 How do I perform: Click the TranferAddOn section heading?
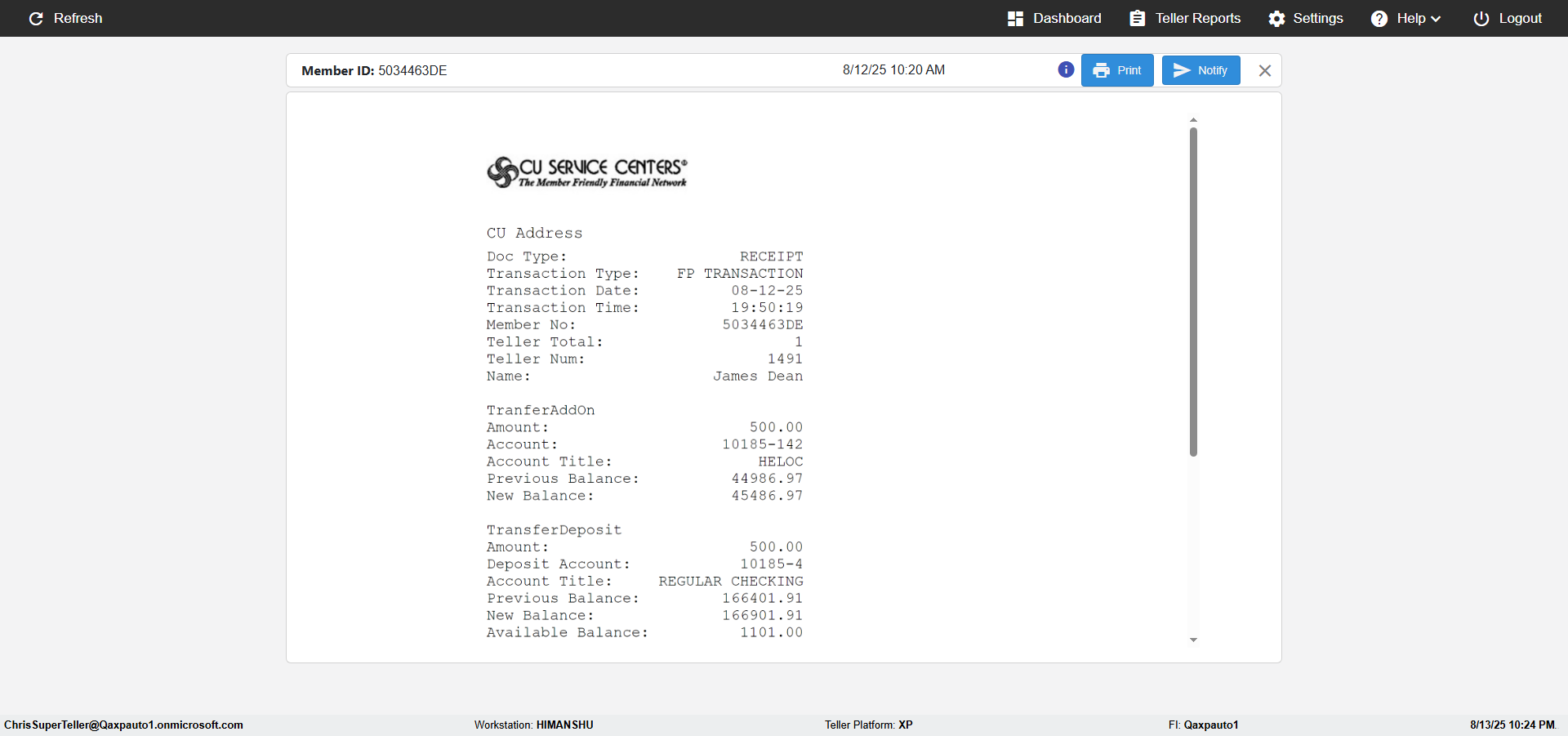coord(541,410)
